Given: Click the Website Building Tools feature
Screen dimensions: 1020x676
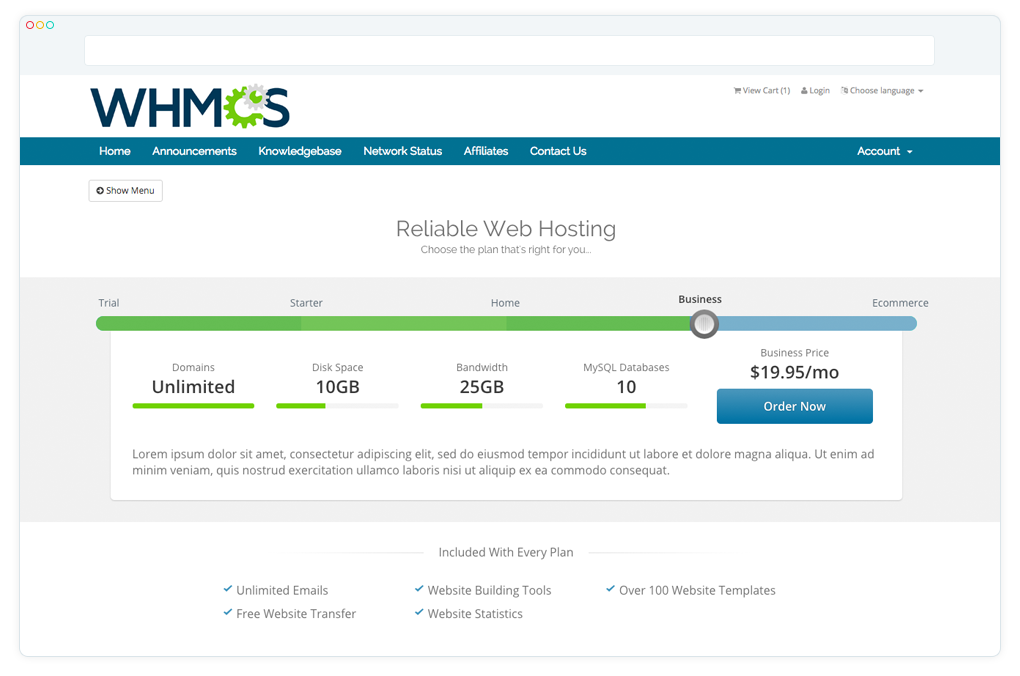Looking at the screenshot, I should point(489,590).
